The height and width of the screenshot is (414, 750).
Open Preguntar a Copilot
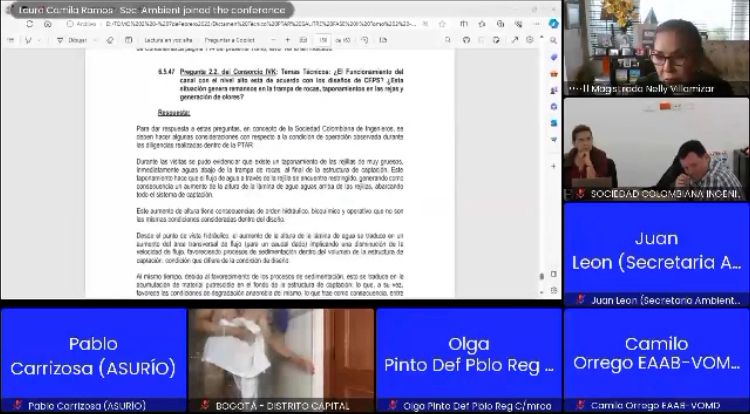230,41
